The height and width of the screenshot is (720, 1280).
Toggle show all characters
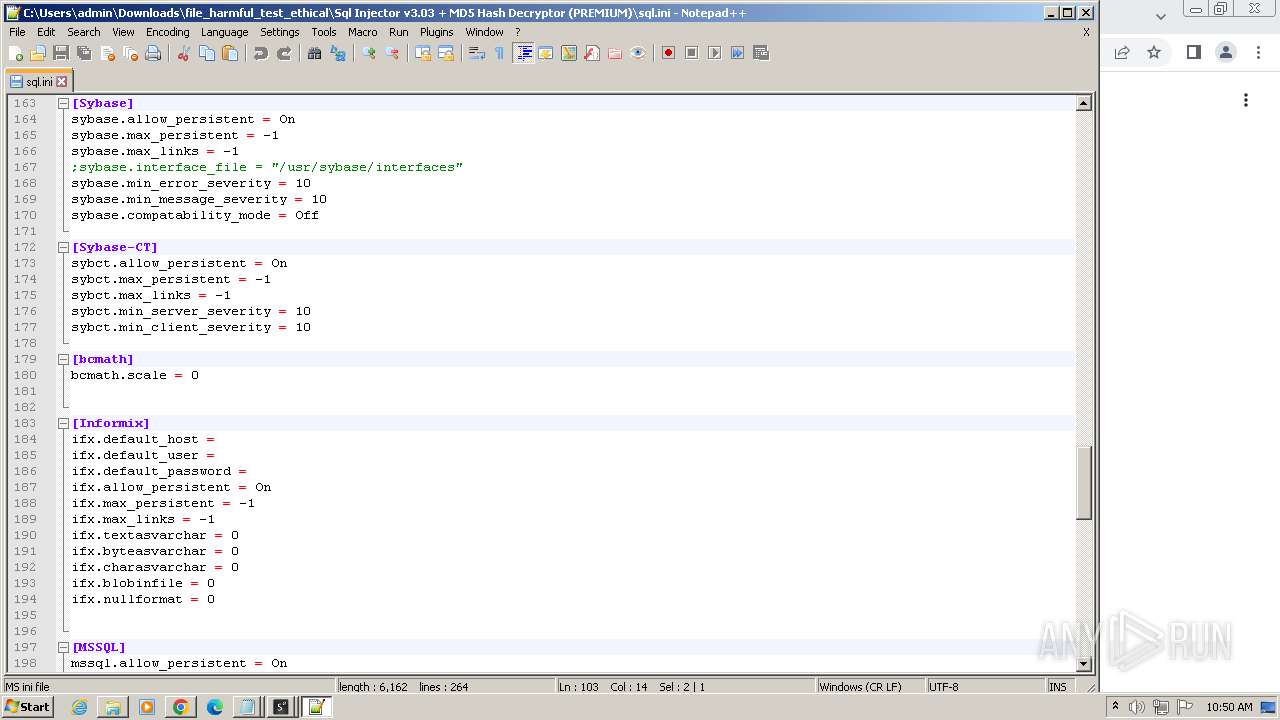click(500, 53)
